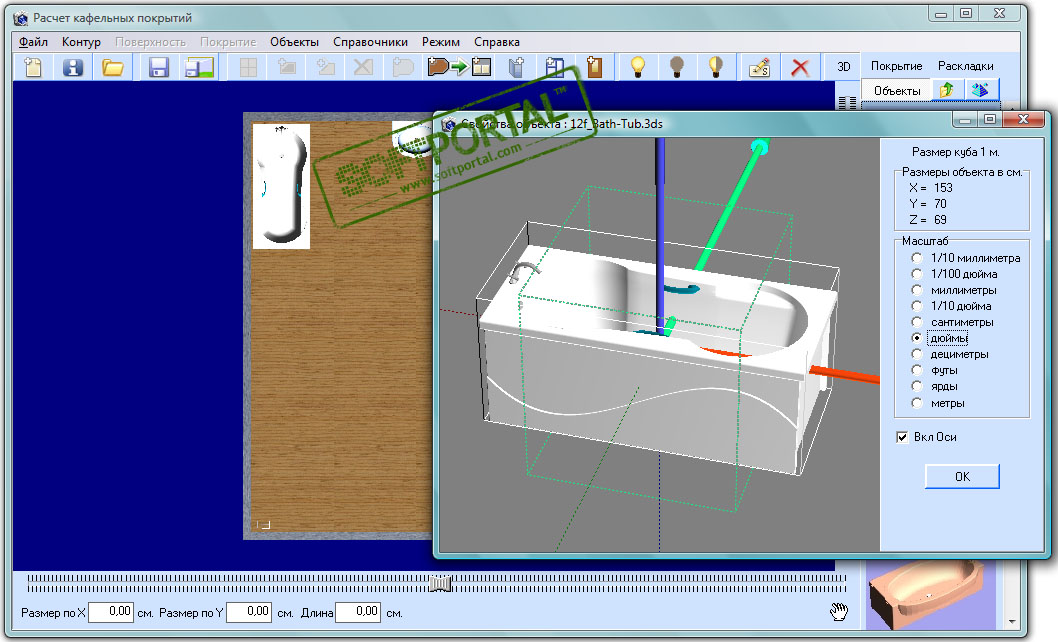Open the Файл menu
The height and width of the screenshot is (642, 1058).
pyautogui.click(x=33, y=42)
